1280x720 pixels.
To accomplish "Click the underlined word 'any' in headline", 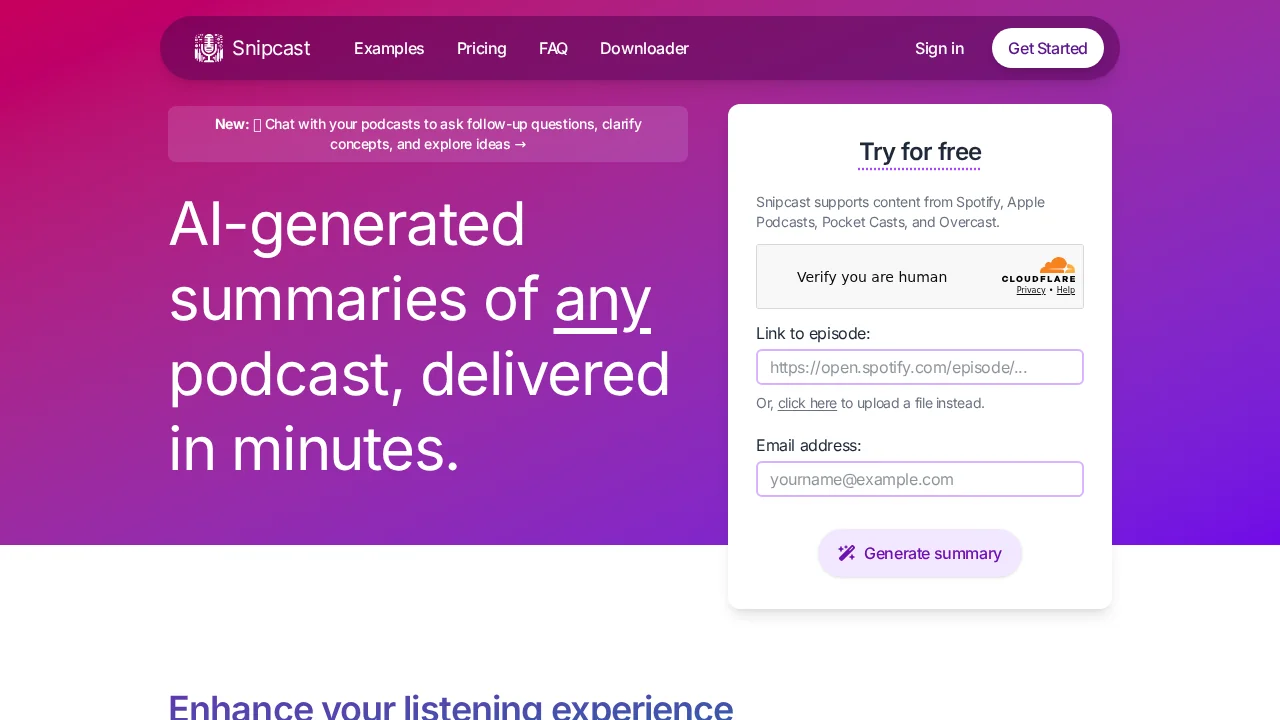I will pyautogui.click(x=602, y=298).
